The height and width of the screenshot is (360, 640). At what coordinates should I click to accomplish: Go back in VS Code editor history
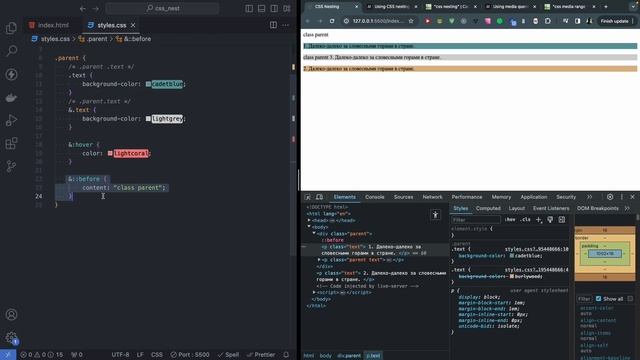[83, 8]
